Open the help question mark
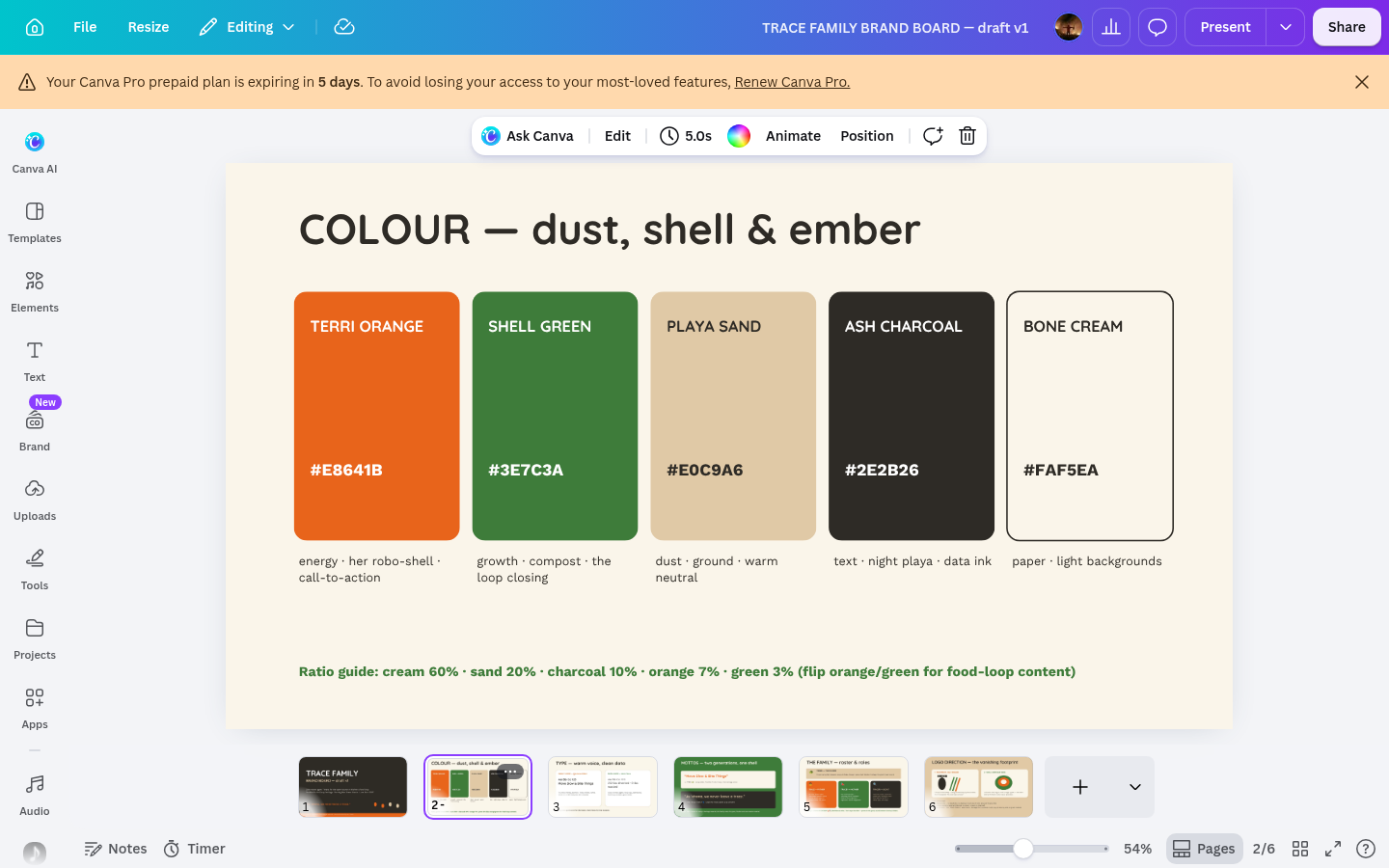Screen dimensions: 1389x868 [x=1366, y=849]
